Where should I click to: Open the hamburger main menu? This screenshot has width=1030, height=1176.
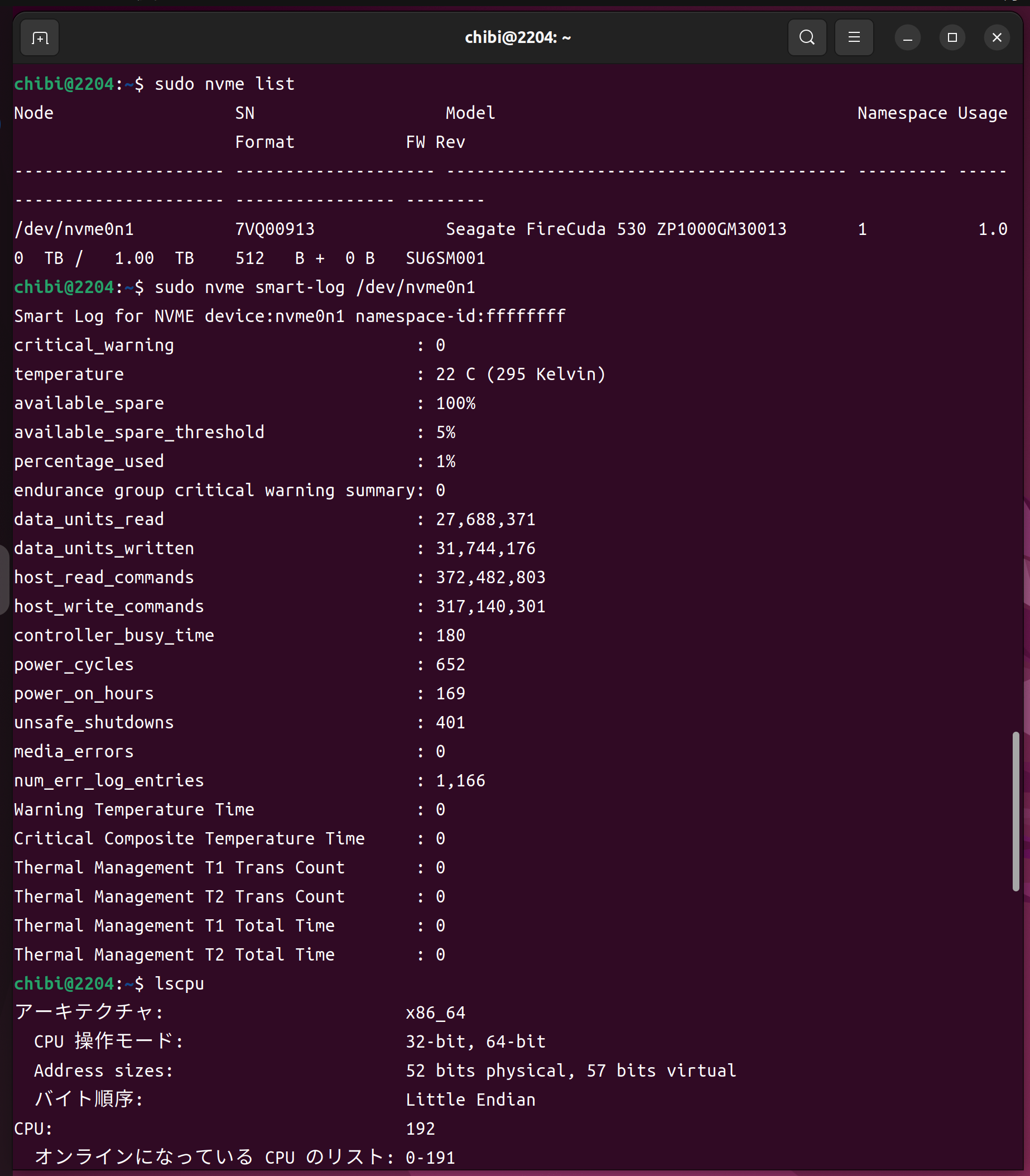pos(854,38)
